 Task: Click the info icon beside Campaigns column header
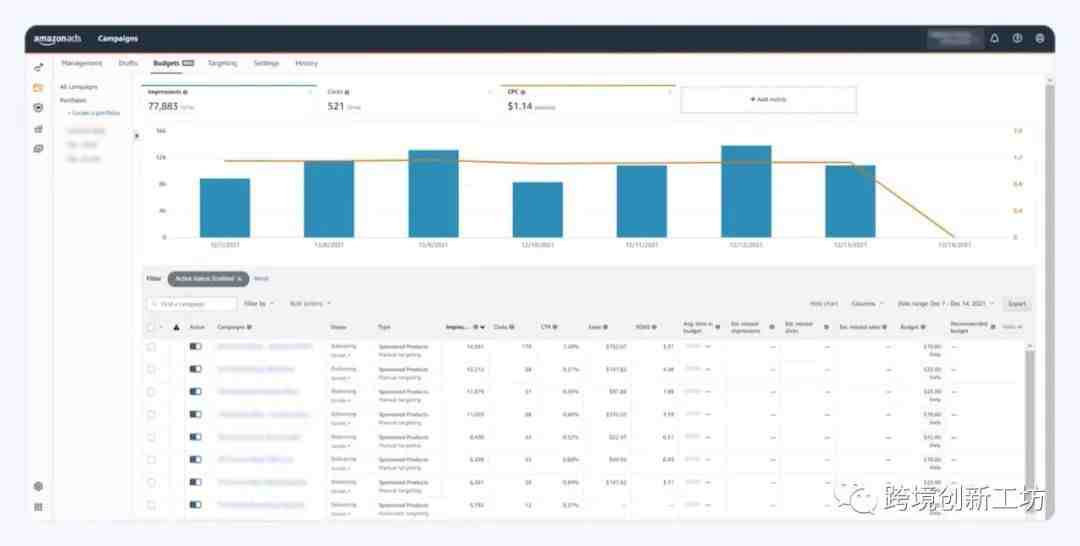pos(249,327)
